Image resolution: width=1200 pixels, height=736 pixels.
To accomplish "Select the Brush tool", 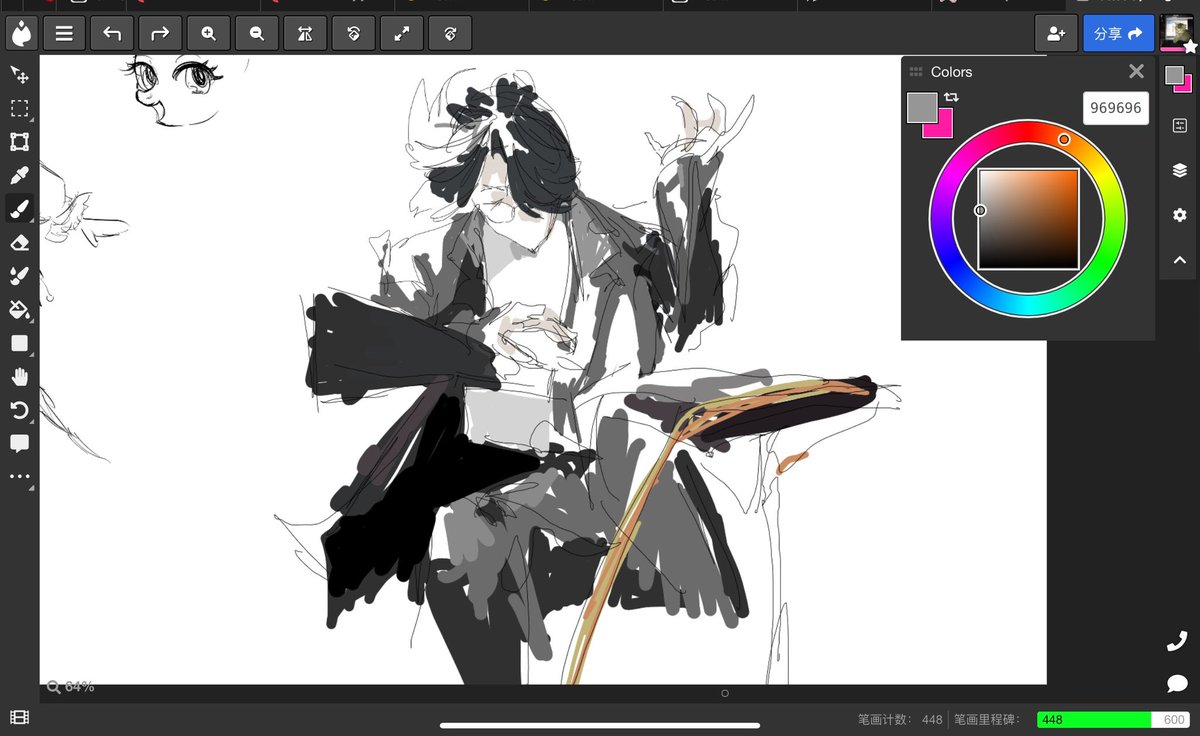I will 19,209.
